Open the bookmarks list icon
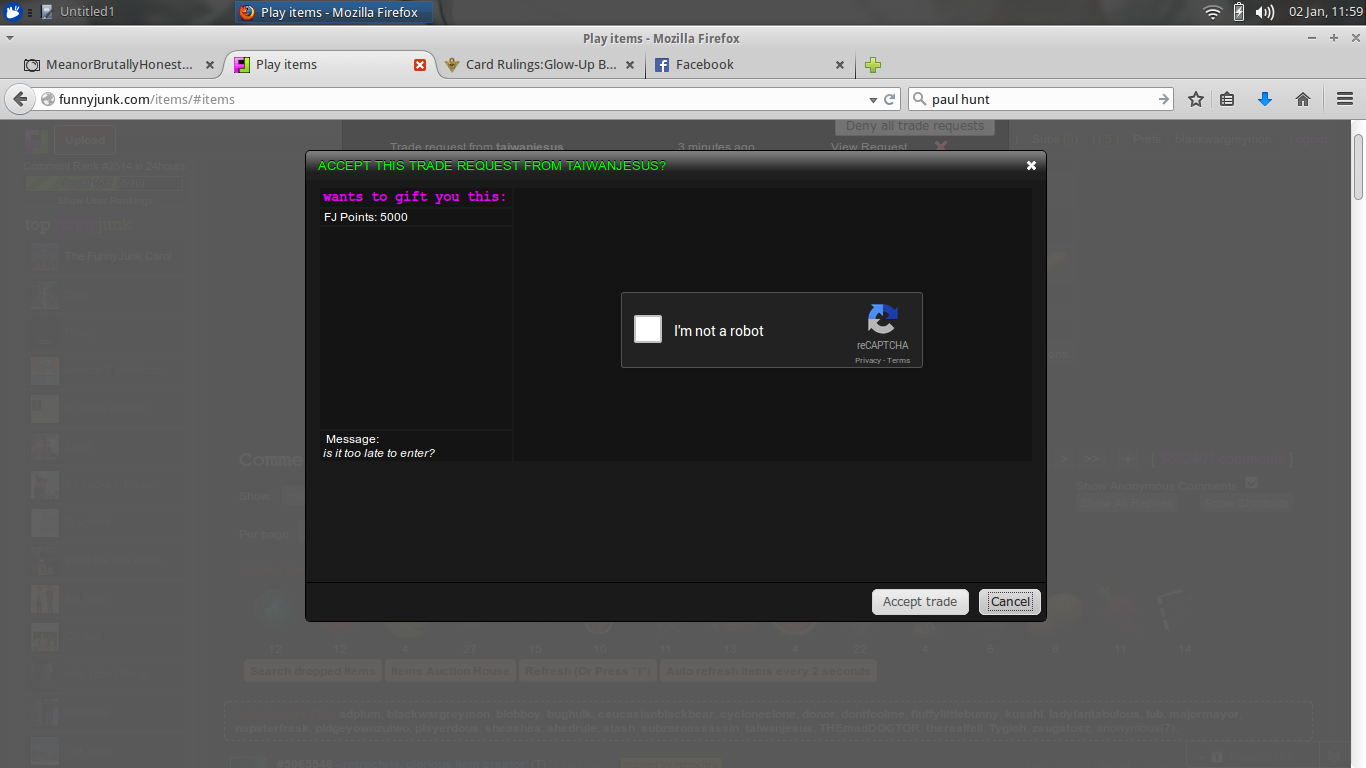Viewport: 1366px width, 768px height. (x=1227, y=99)
